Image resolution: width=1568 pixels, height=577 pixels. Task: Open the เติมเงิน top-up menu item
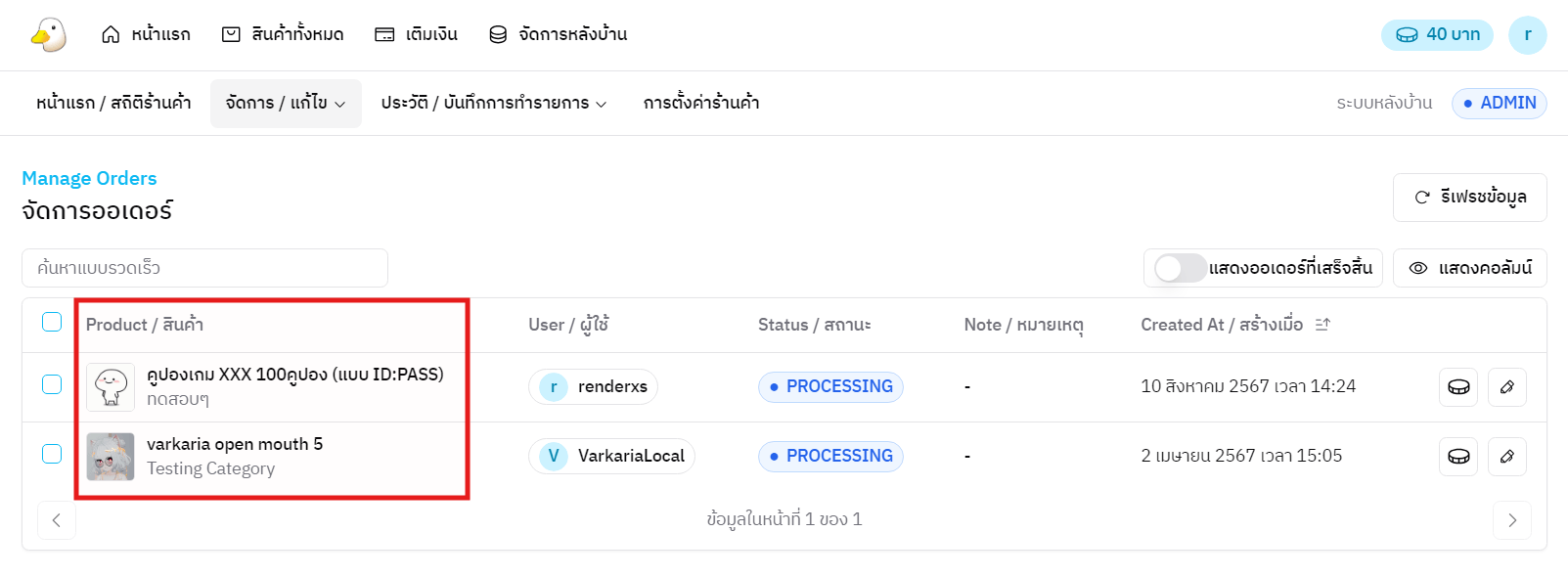pyautogui.click(x=417, y=35)
